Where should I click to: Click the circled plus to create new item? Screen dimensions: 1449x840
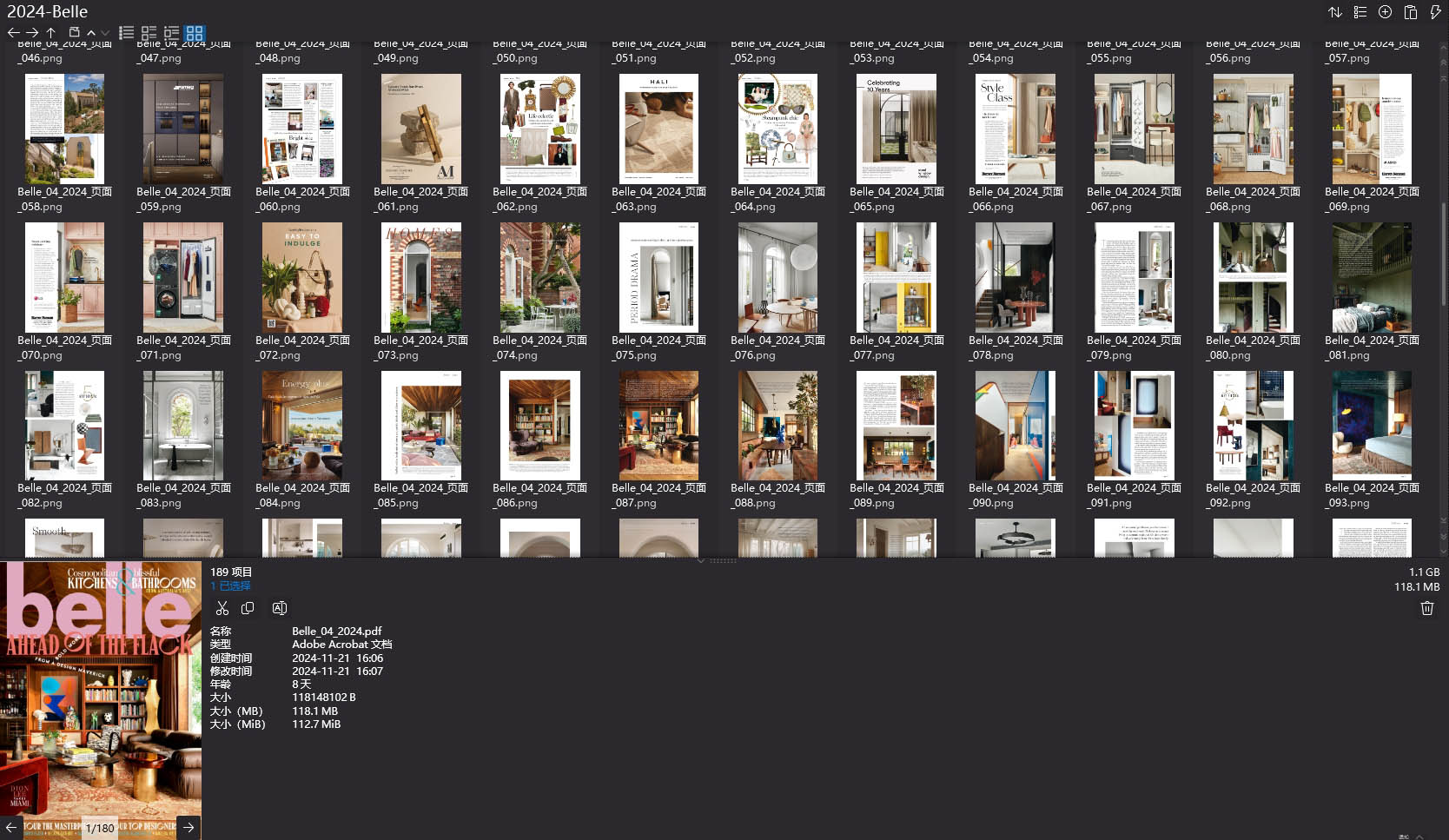[x=1386, y=12]
